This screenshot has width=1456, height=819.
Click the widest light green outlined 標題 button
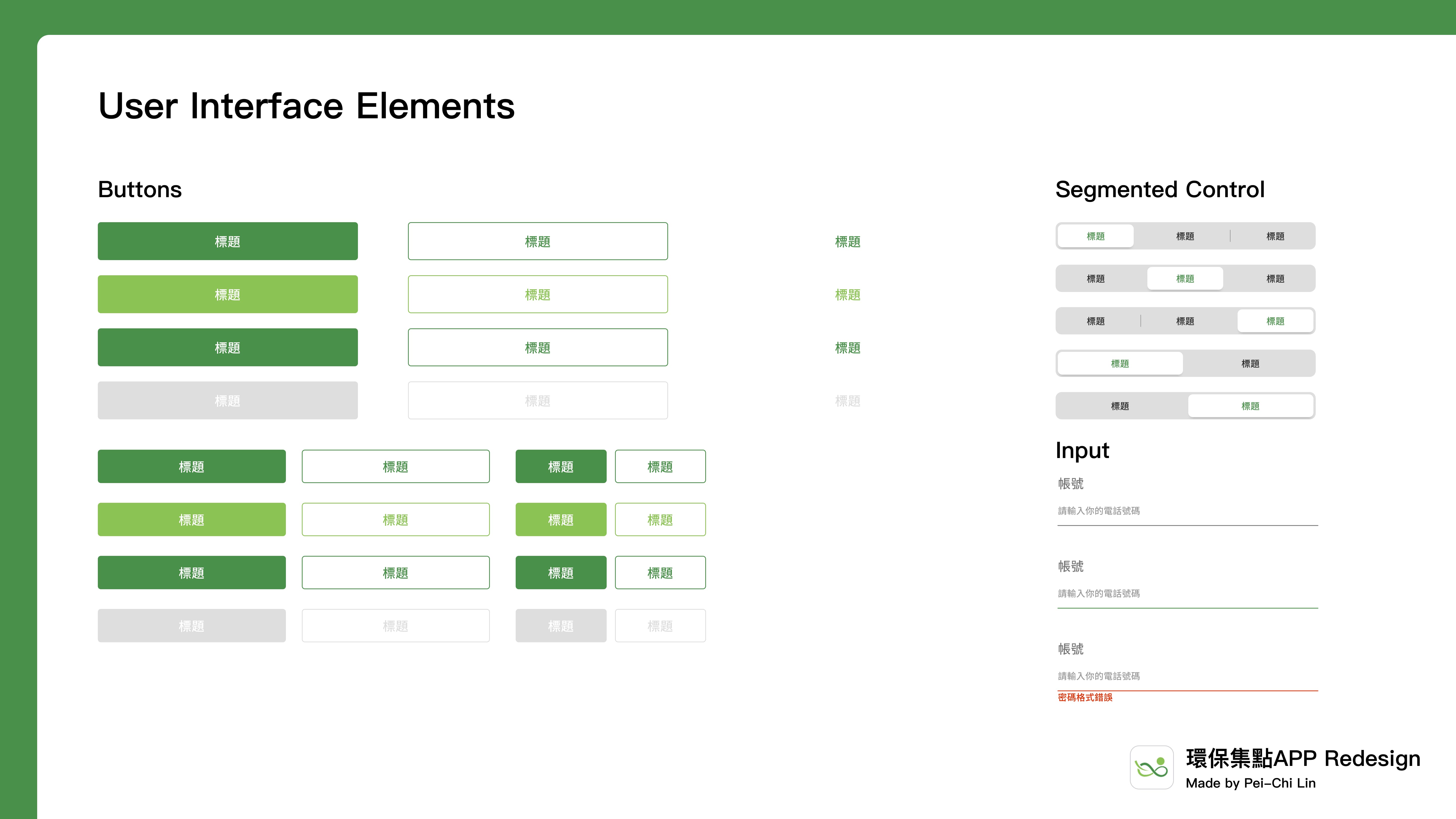tap(538, 294)
